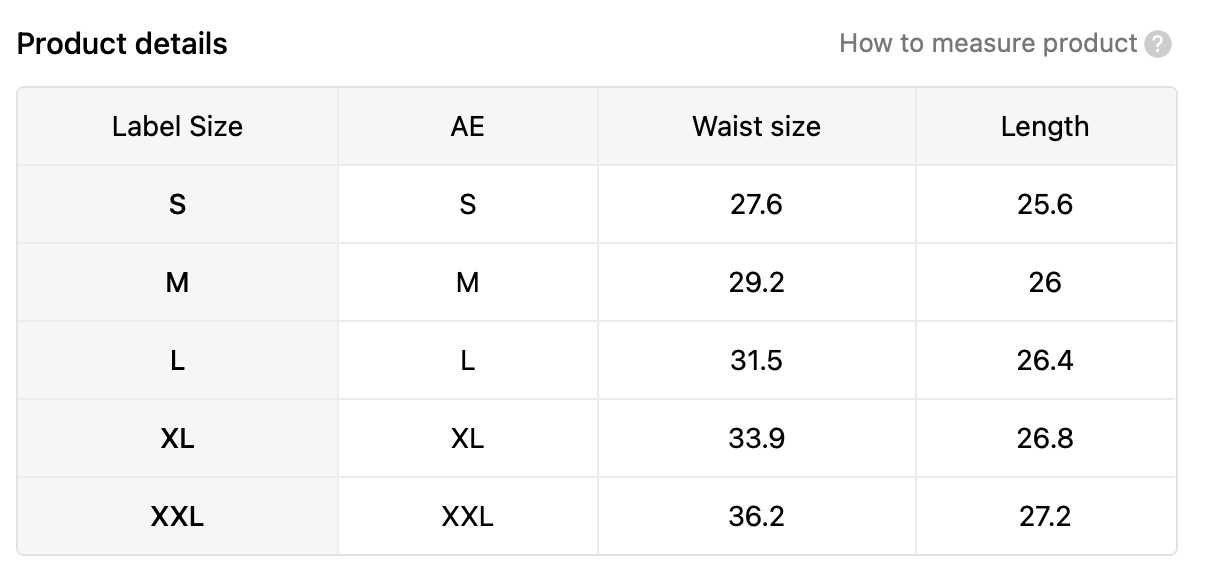Open the How to measure product link

(x=988, y=43)
